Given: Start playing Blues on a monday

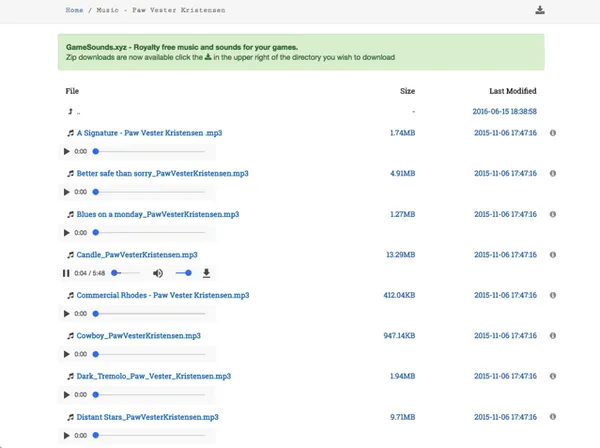Looking at the screenshot, I should click(67, 233).
